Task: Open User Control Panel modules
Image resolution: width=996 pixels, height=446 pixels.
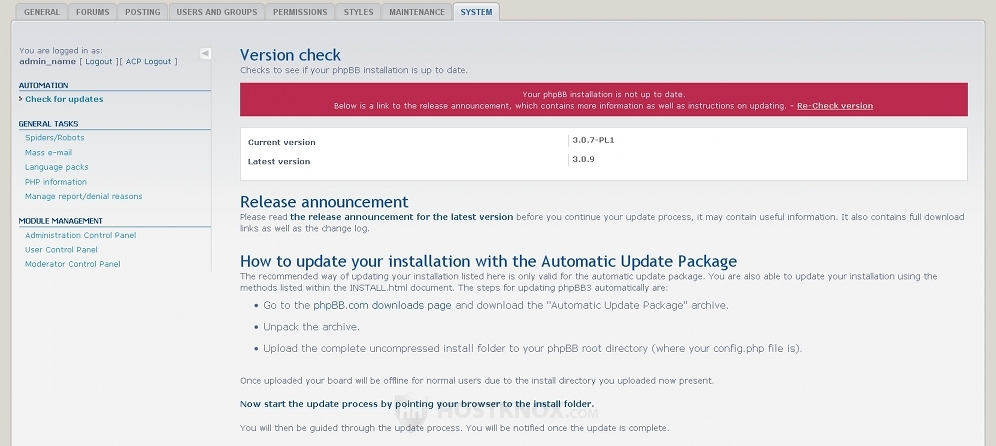Action: [x=61, y=250]
